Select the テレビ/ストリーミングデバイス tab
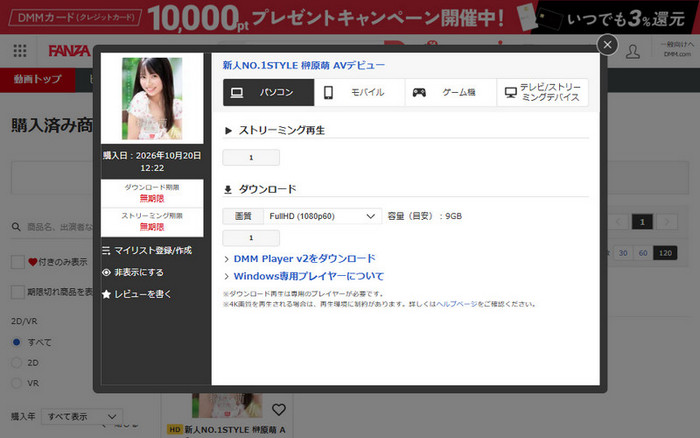 point(542,92)
